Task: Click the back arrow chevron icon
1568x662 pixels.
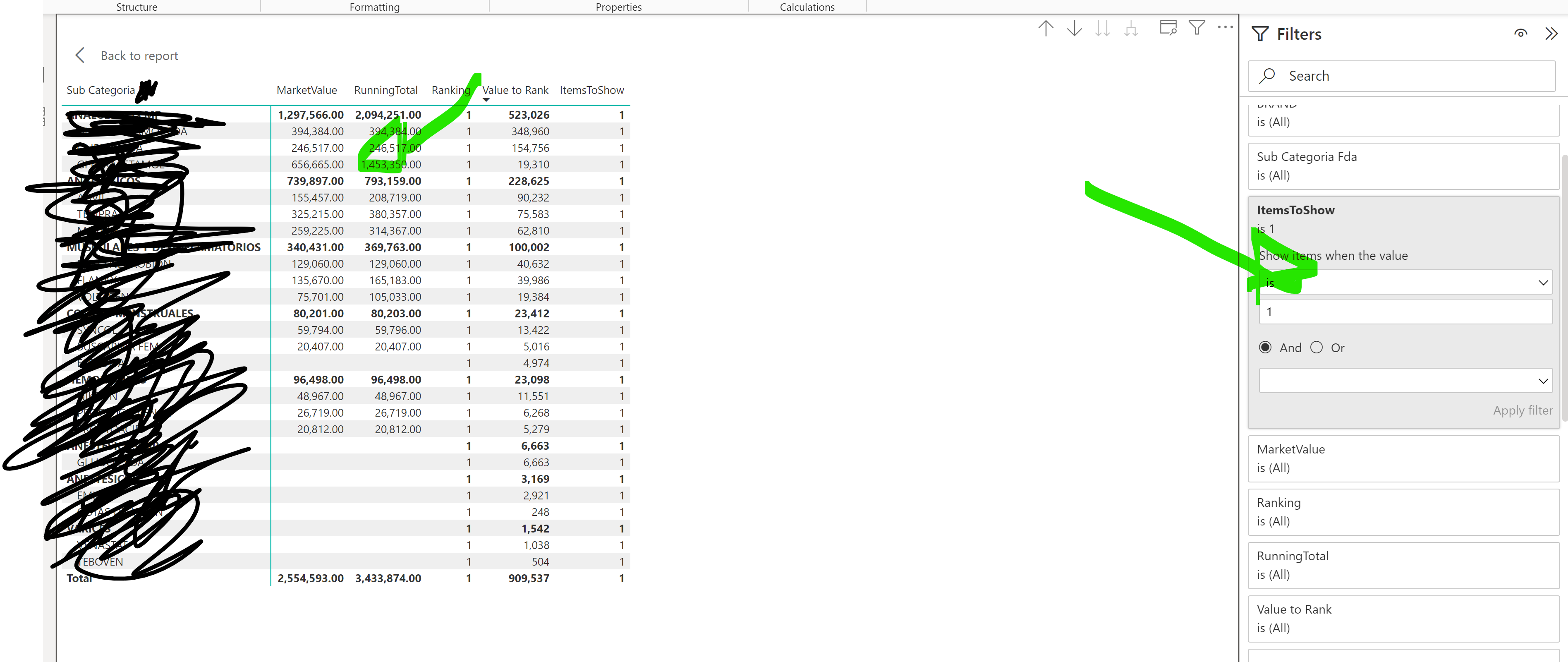Action: pos(80,55)
